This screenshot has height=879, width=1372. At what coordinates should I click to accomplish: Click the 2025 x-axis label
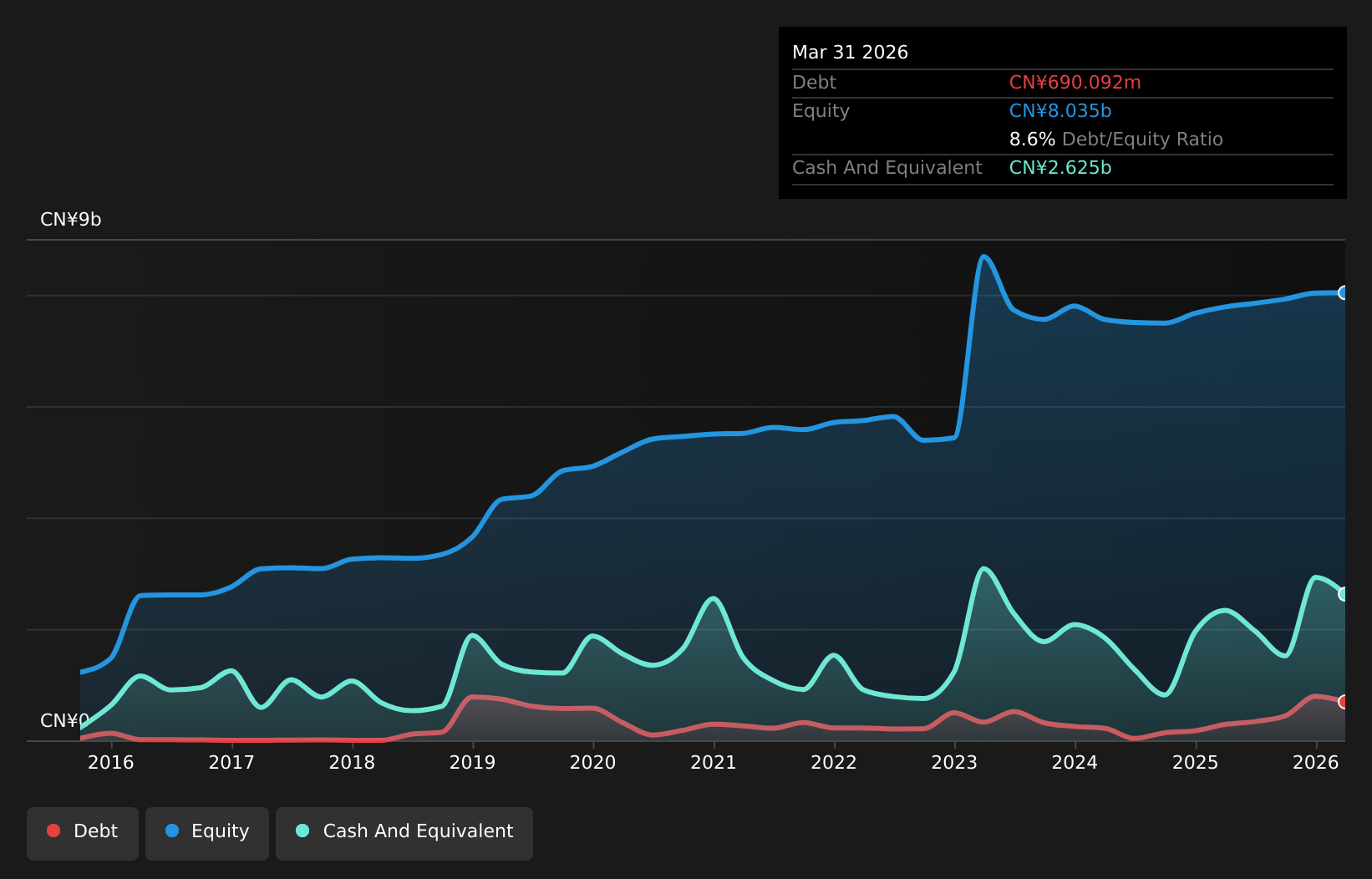point(1196,762)
